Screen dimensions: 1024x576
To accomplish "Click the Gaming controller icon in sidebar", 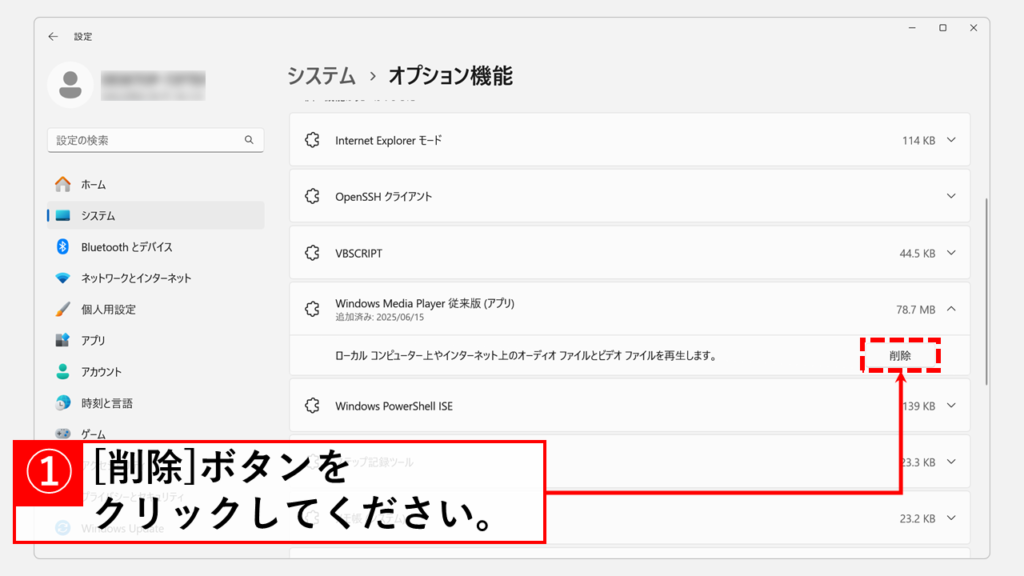I will (63, 434).
